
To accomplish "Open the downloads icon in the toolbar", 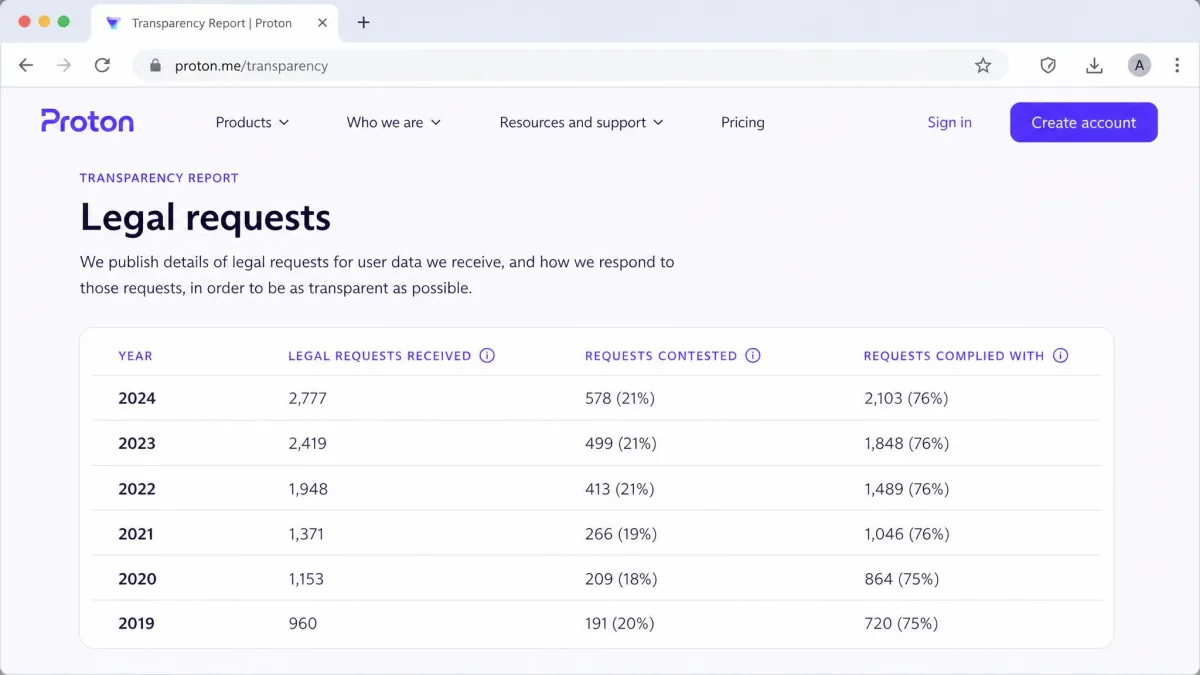I will tap(1094, 65).
